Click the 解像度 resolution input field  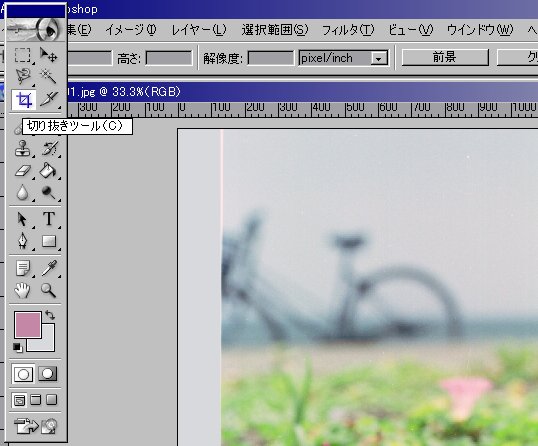(271, 58)
